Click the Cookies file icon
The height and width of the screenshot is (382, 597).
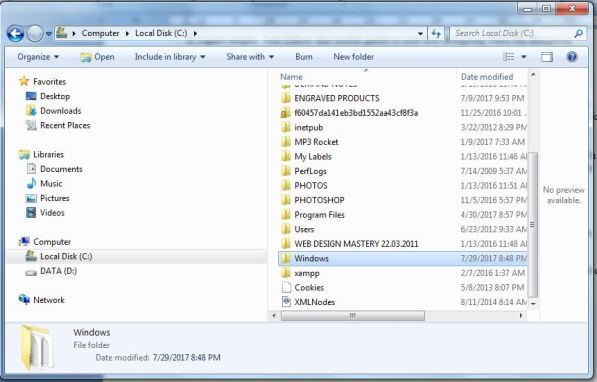coord(286,288)
